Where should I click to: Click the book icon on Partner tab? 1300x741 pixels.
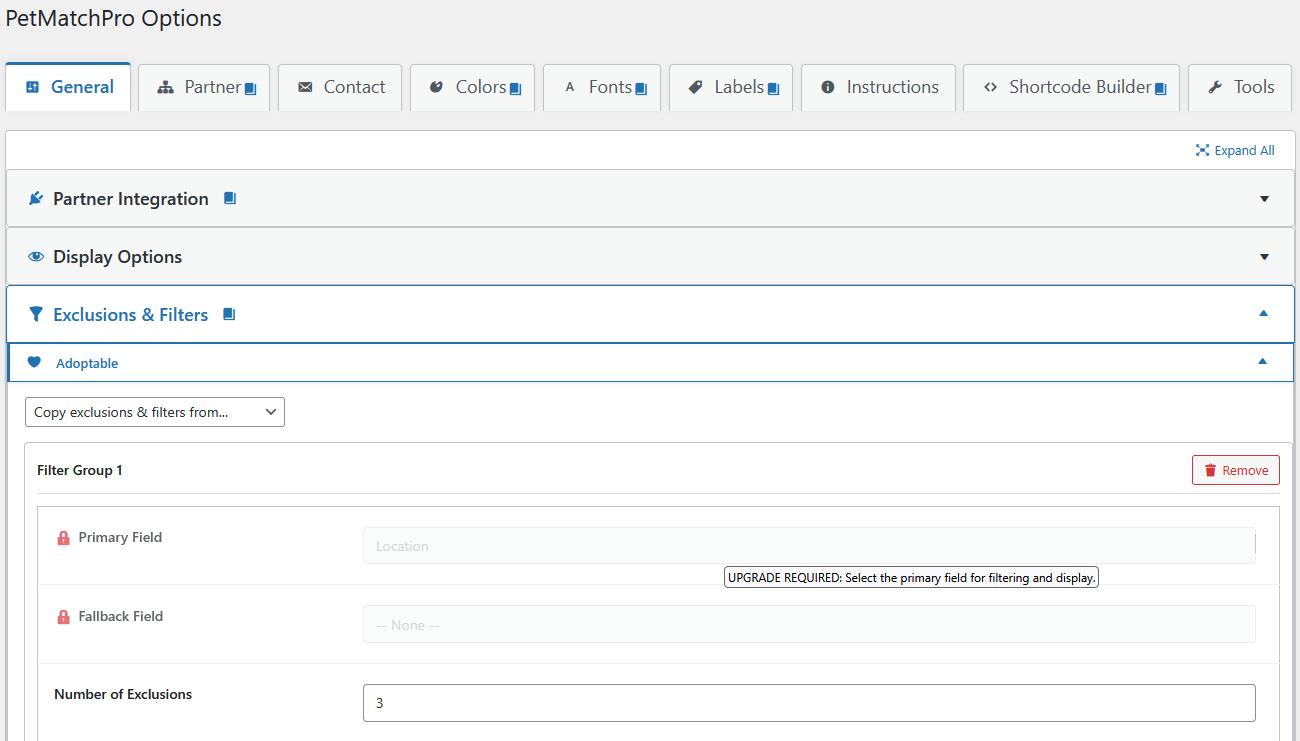click(x=251, y=89)
